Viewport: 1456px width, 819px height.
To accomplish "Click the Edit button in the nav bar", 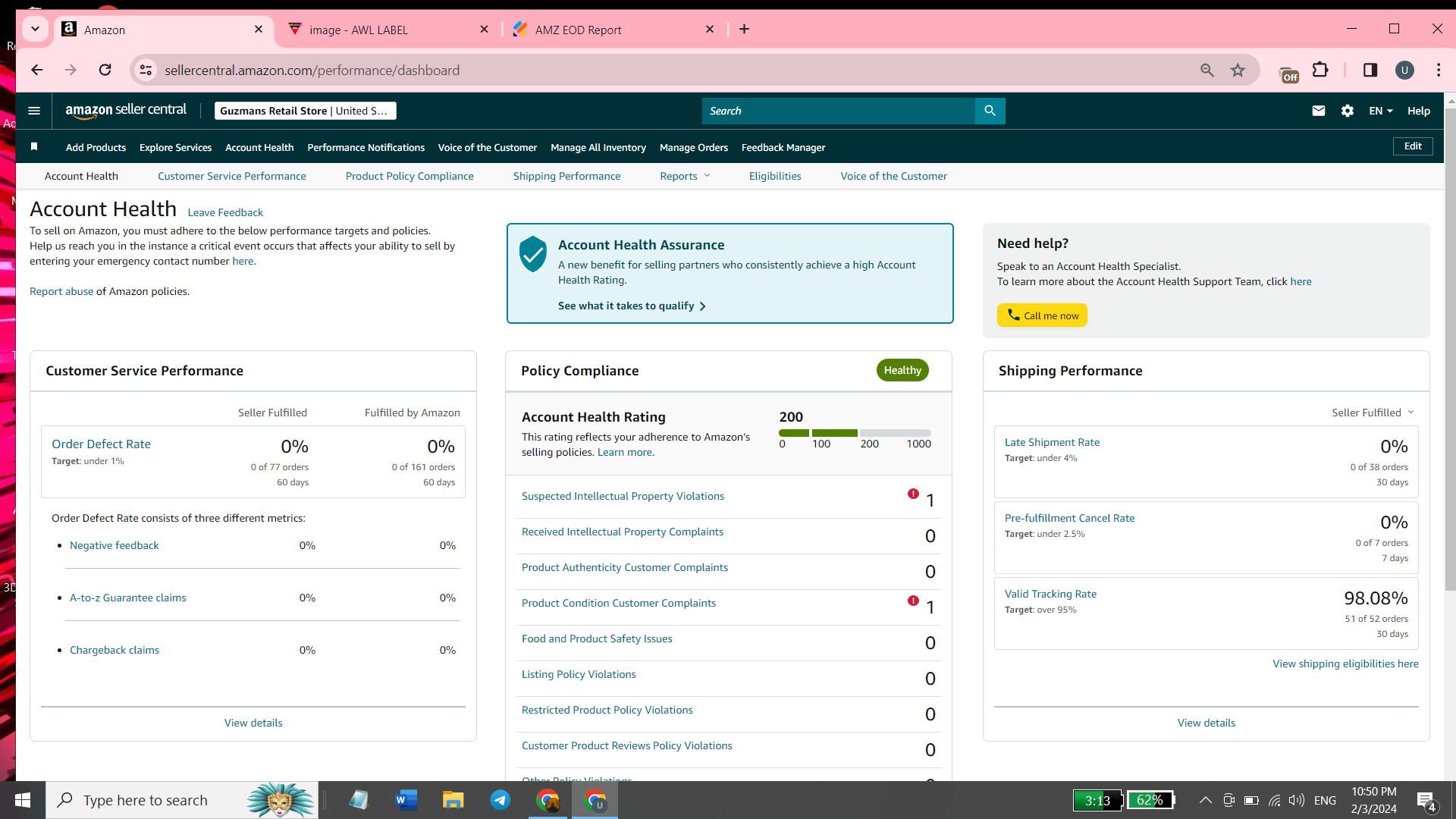I will (1413, 146).
